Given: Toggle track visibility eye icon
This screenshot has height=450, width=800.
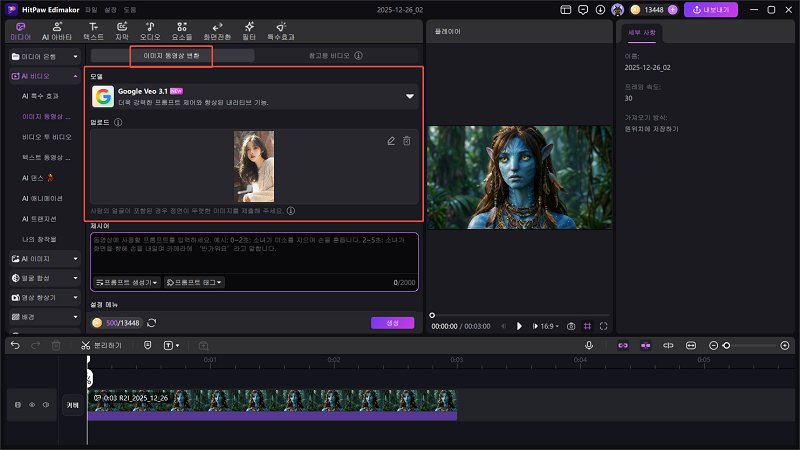Looking at the screenshot, I should (31, 405).
